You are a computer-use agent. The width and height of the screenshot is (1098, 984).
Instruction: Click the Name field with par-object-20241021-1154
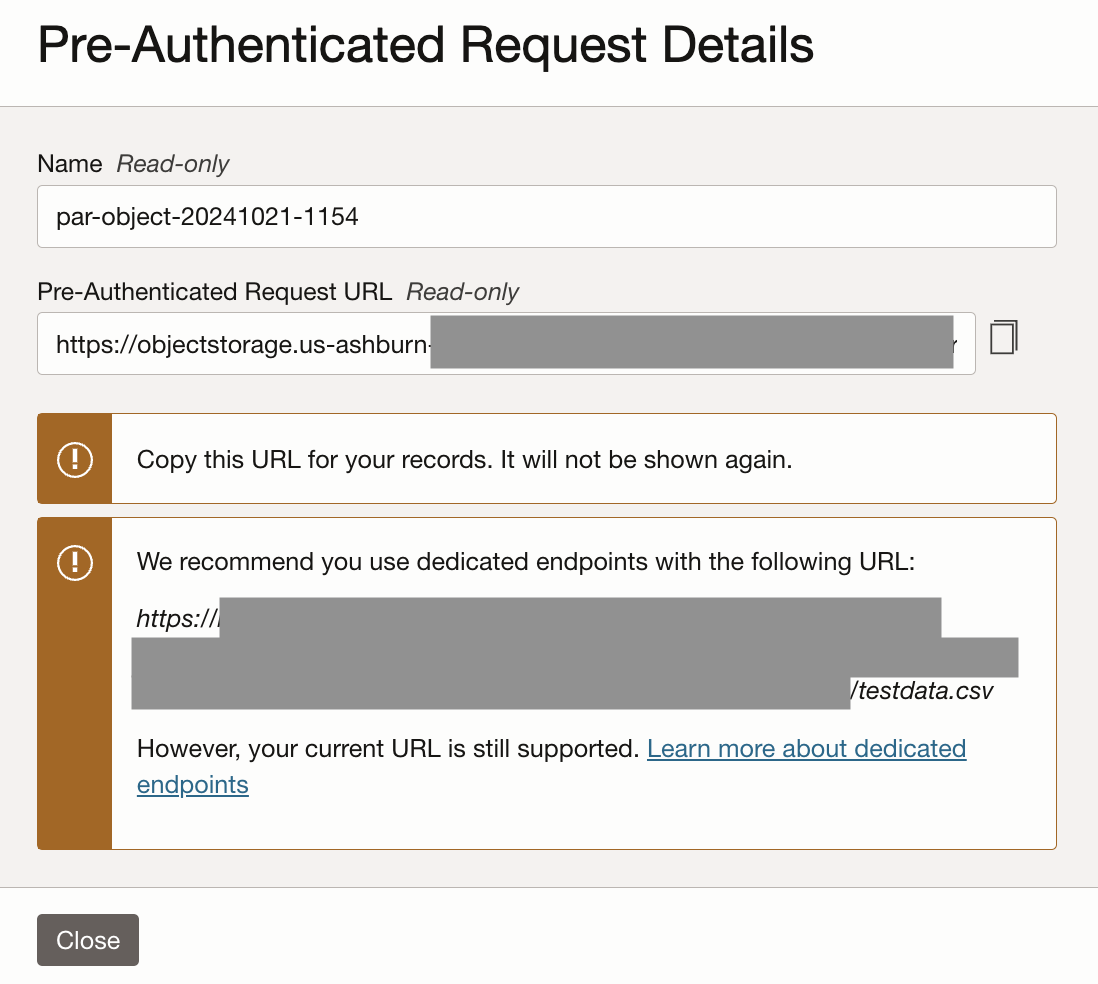click(546, 216)
